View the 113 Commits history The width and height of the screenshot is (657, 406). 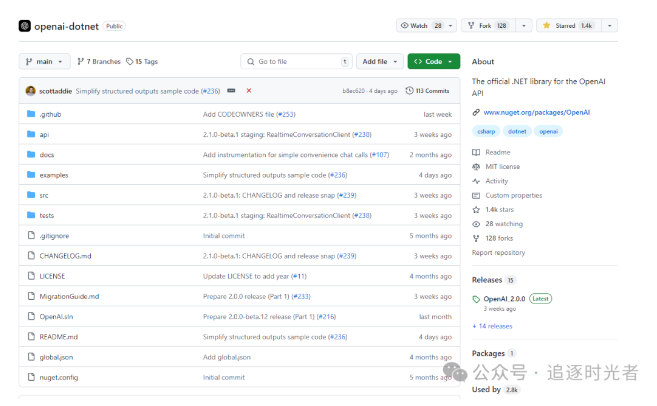pyautogui.click(x=427, y=91)
